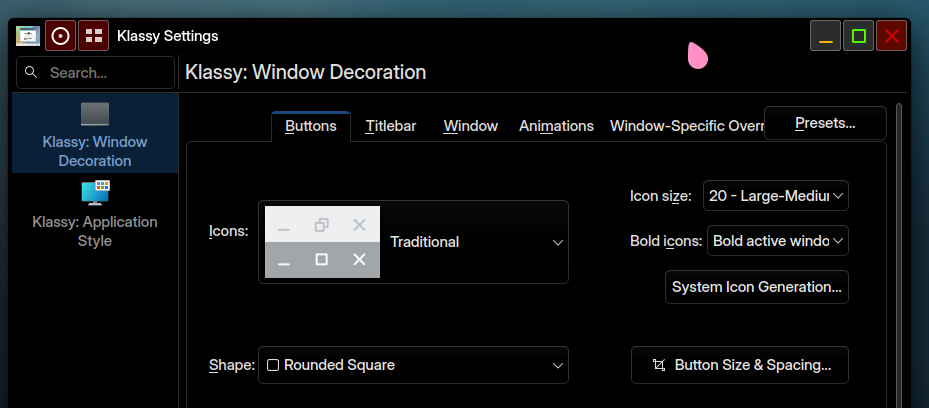Click the circle-dot titlebar button
This screenshot has width=929, height=408.
tap(60, 36)
